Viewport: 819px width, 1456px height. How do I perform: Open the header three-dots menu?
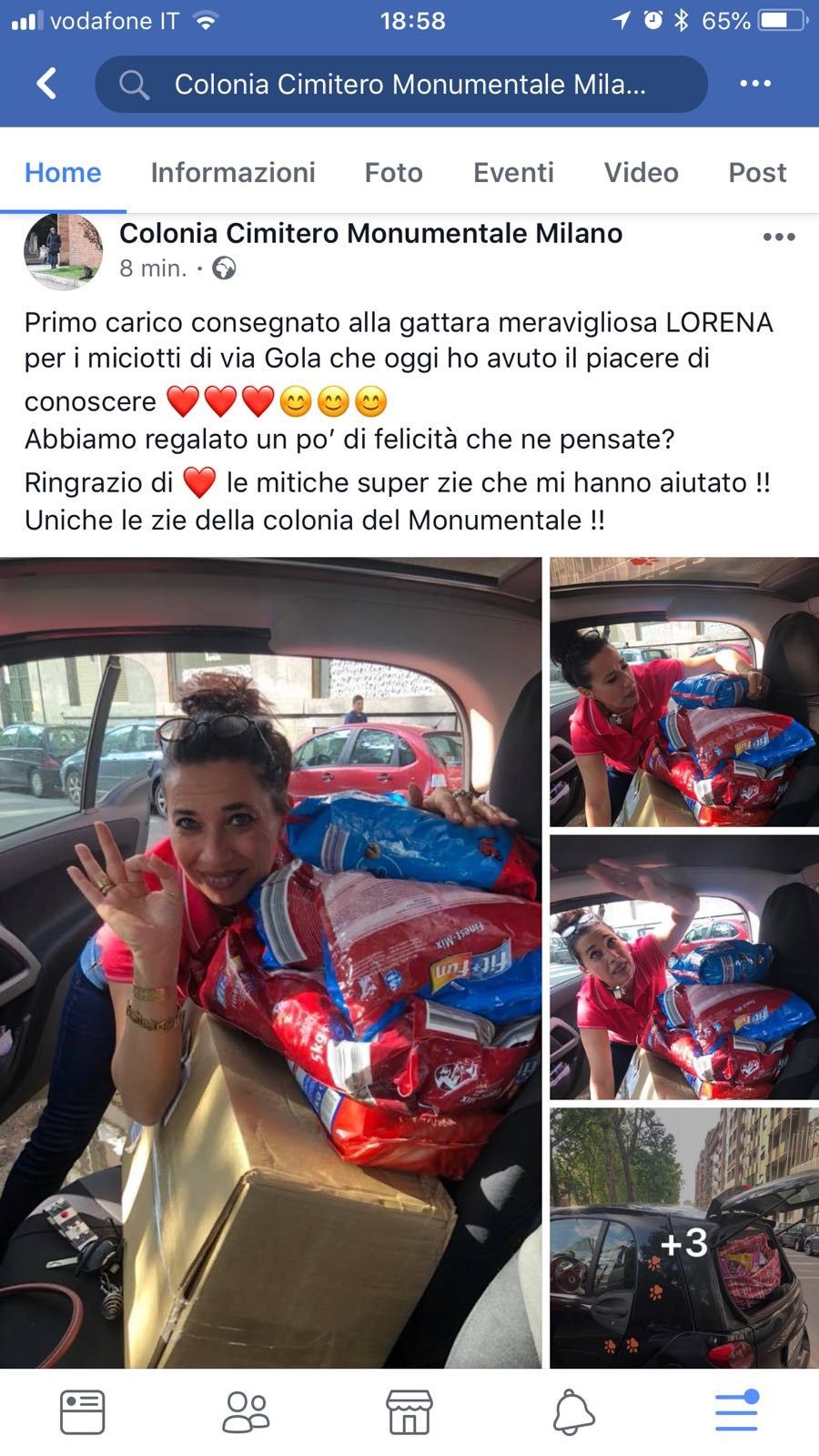click(755, 84)
